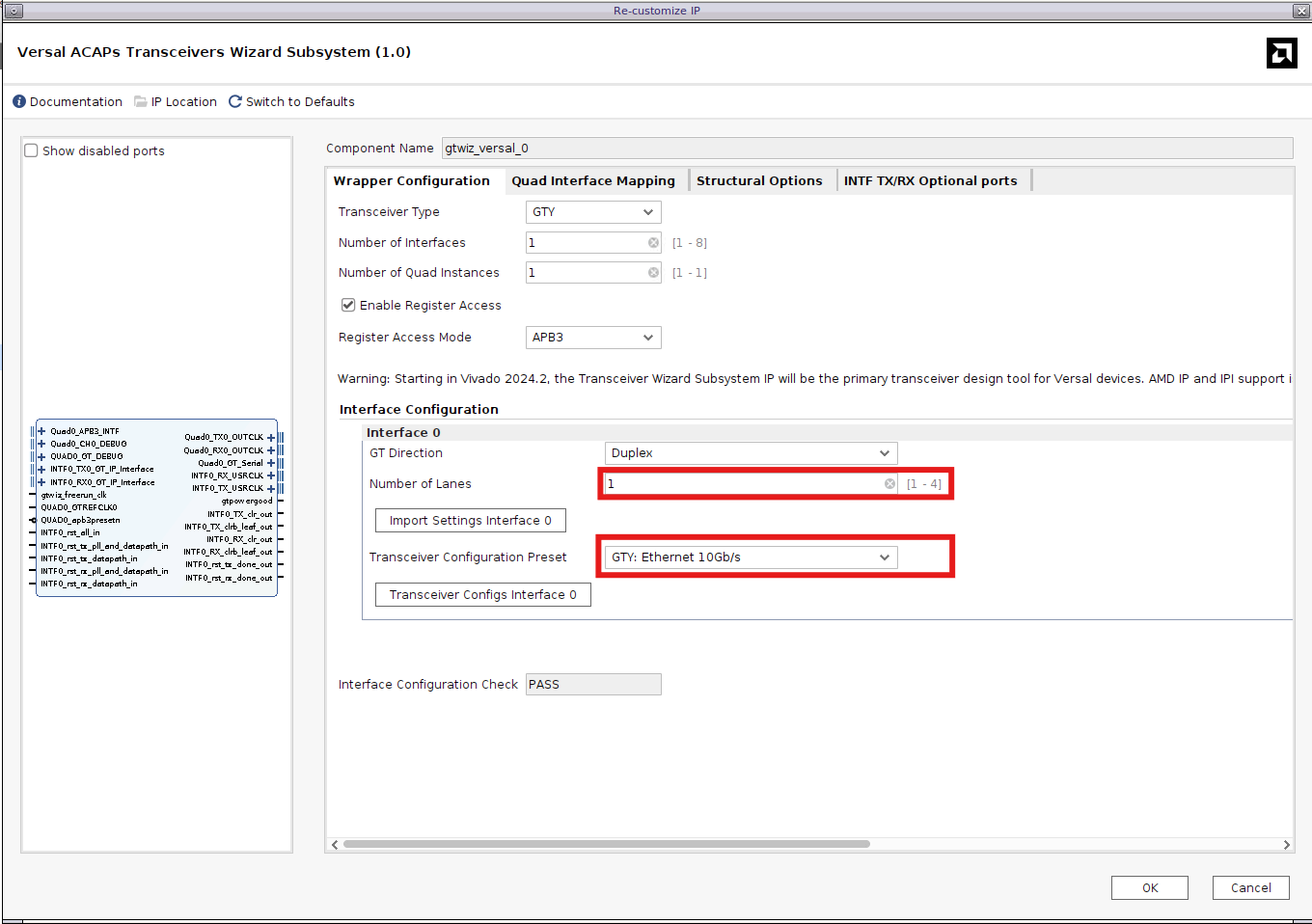Click the Documentation info icon
This screenshot has width=1312, height=924.
19,102
